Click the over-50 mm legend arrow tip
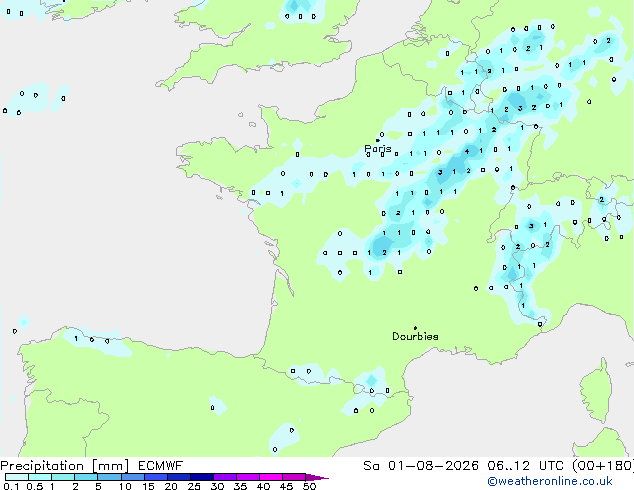The height and width of the screenshot is (490, 634). pyautogui.click(x=317, y=477)
